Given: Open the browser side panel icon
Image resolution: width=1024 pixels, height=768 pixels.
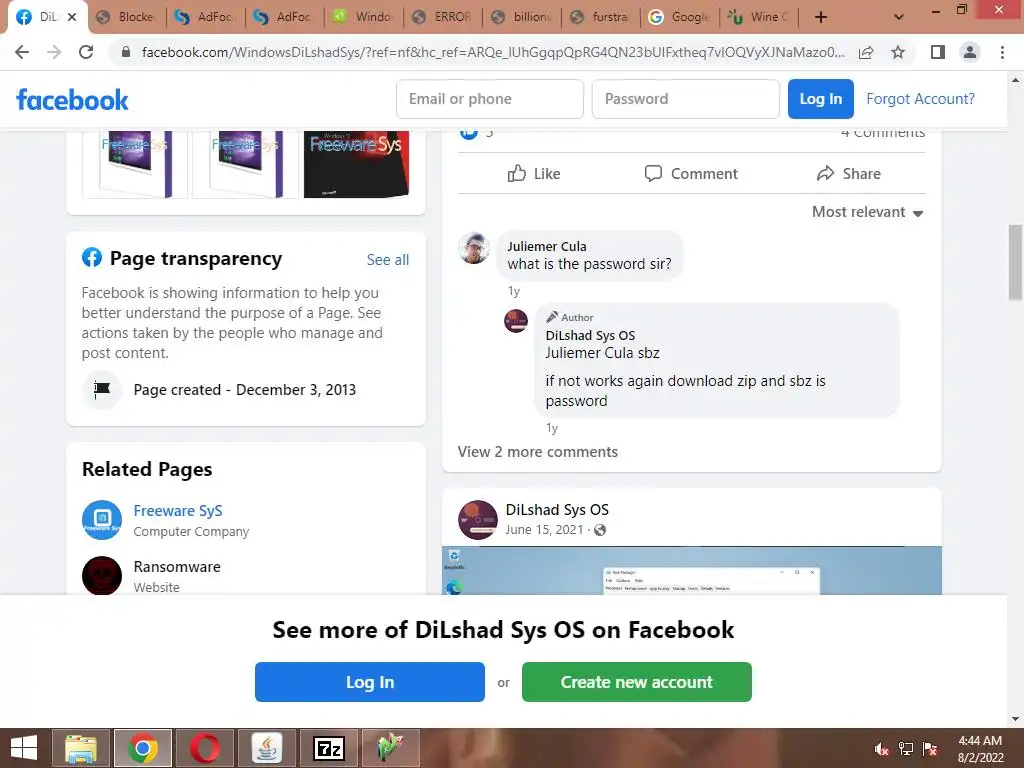Looking at the screenshot, I should 938,52.
